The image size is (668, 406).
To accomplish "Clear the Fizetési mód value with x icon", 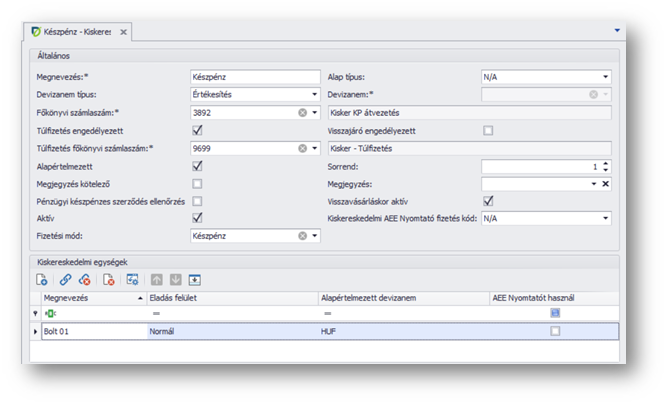I will (x=302, y=236).
